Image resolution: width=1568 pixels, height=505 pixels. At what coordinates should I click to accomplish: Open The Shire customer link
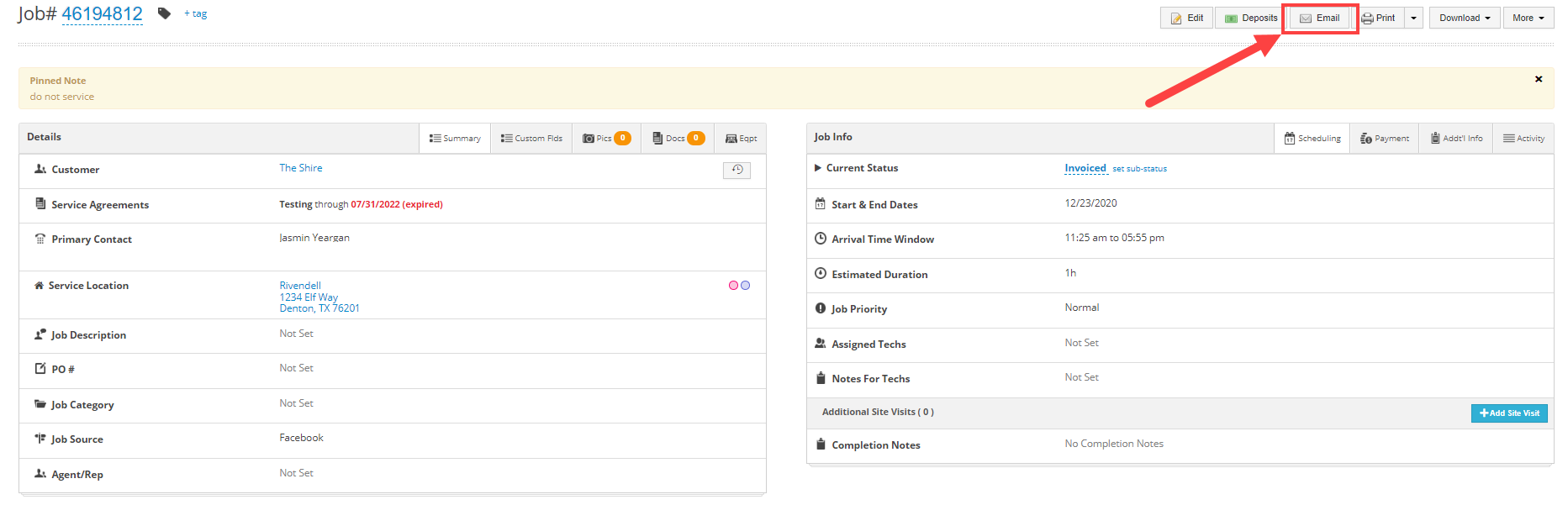click(301, 168)
